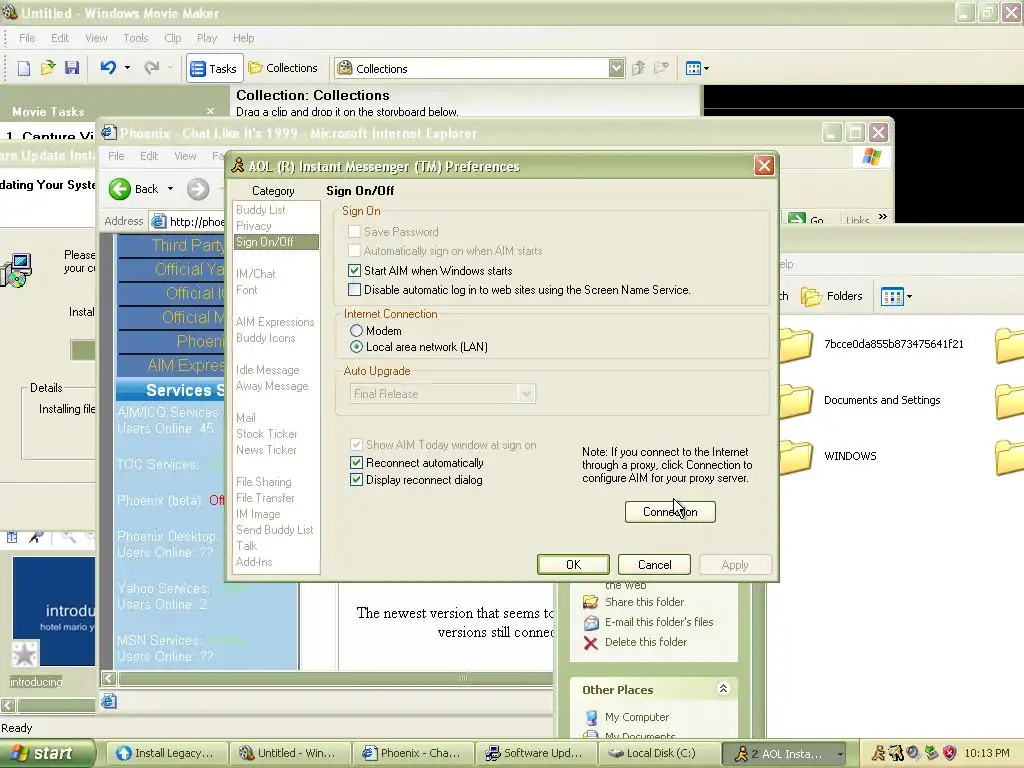
Task: Open Internet Explorer Edit menu
Action: (x=149, y=156)
